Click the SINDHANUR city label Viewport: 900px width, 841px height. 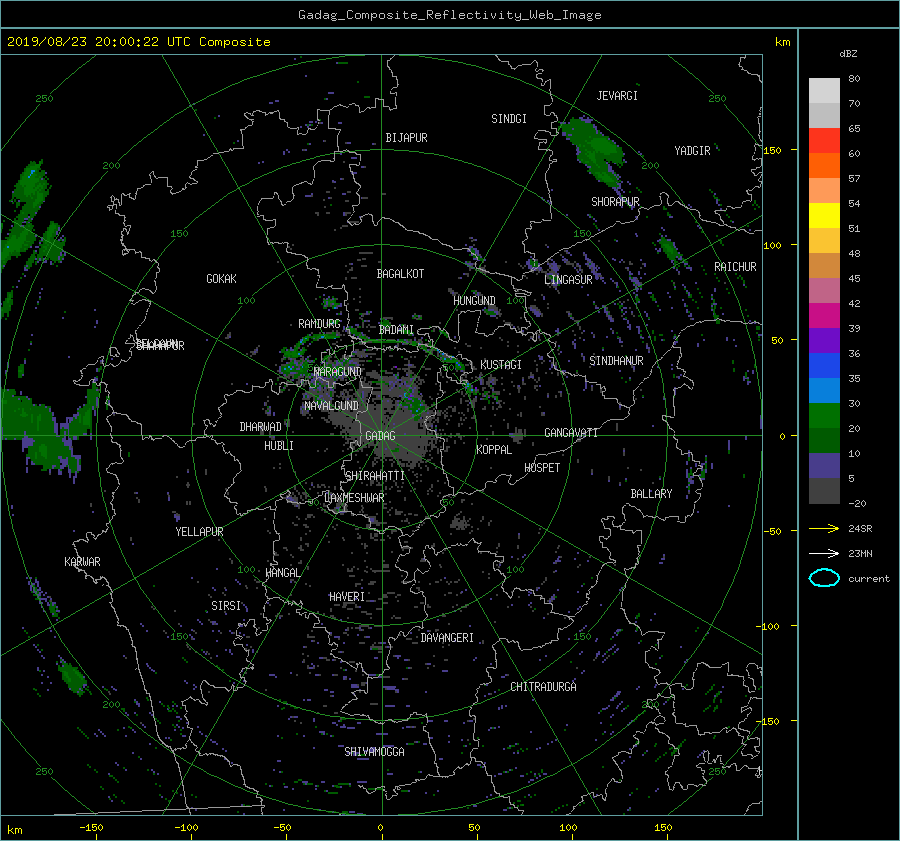[x=616, y=361]
